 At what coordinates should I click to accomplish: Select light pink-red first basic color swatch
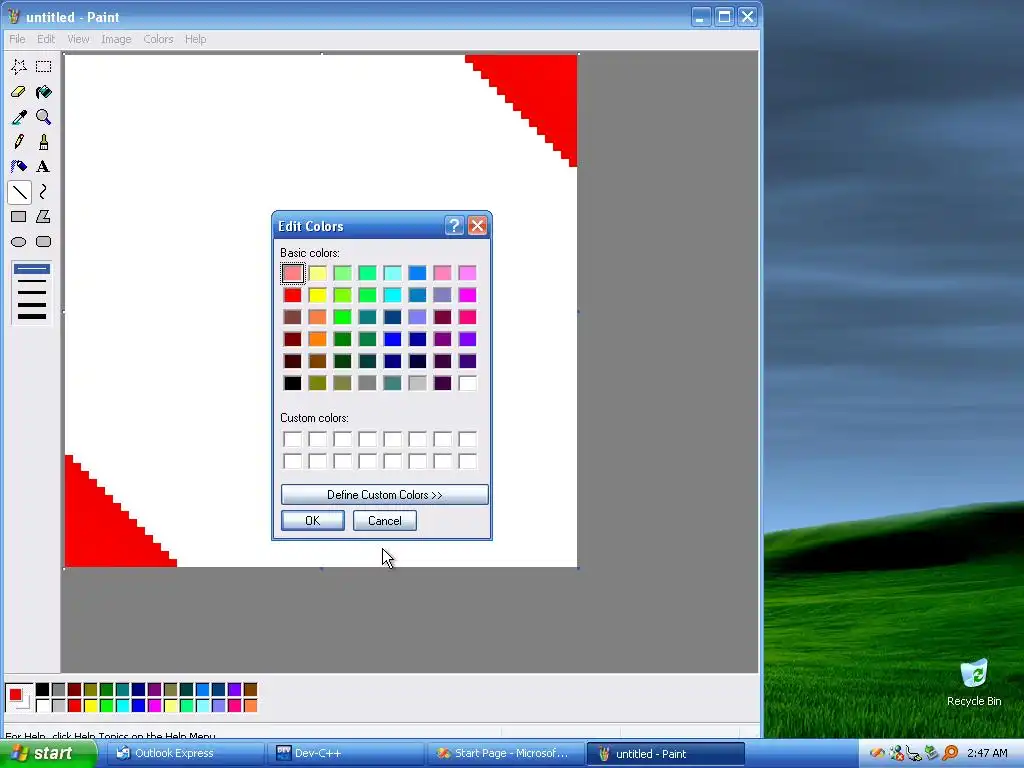293,273
